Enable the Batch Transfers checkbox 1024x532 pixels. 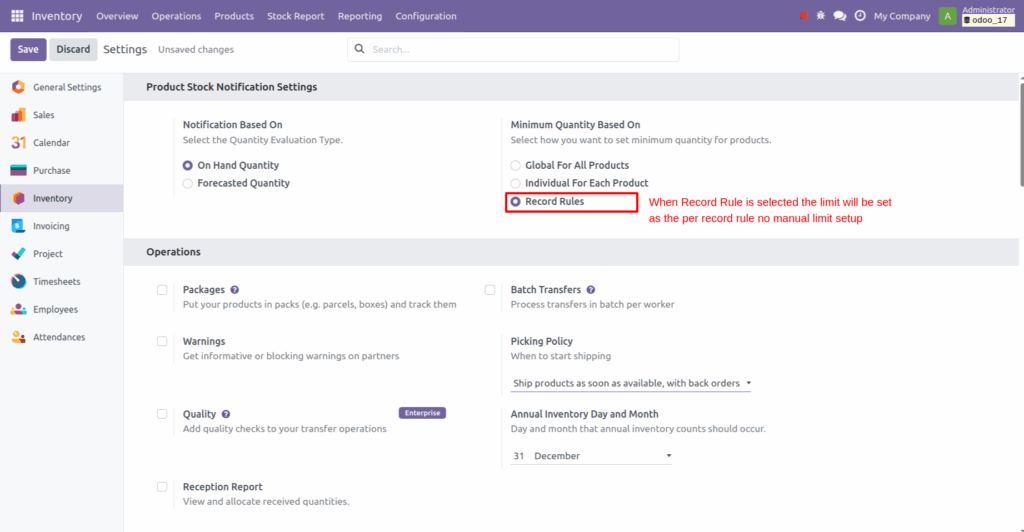click(x=490, y=290)
